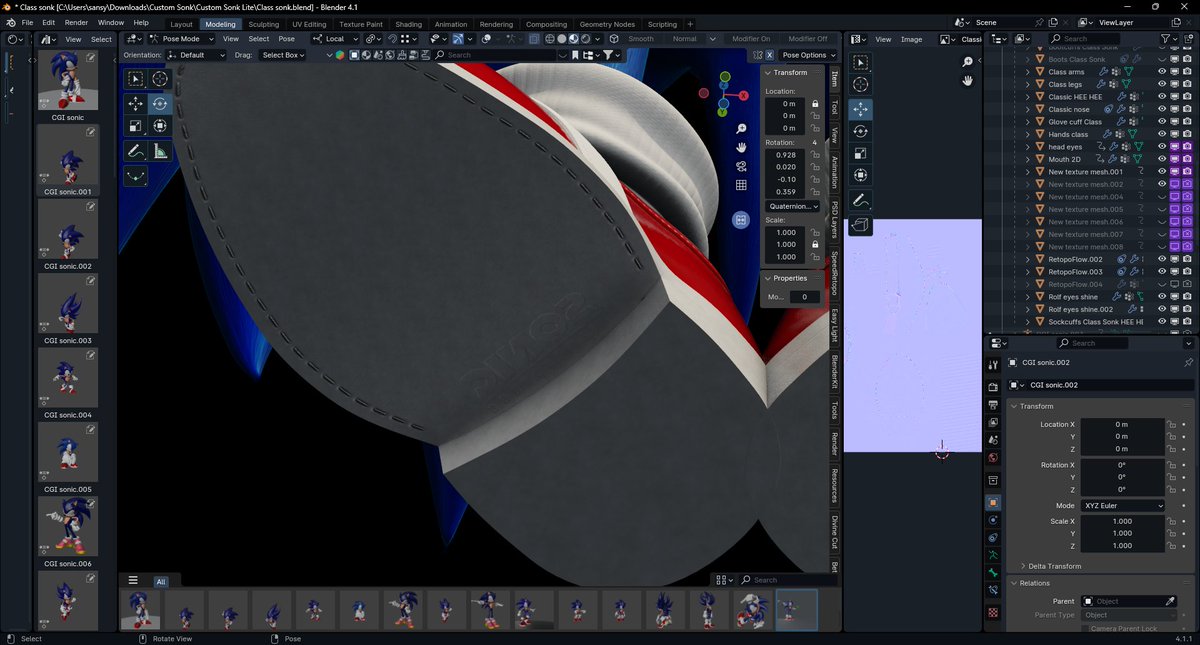Click the Normal button
1200x645 pixels.
[685, 39]
